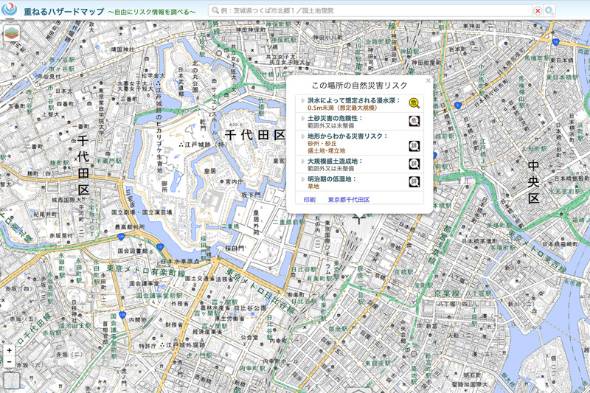Focus the address search input field
The height and width of the screenshot is (393, 590).
tap(373, 11)
